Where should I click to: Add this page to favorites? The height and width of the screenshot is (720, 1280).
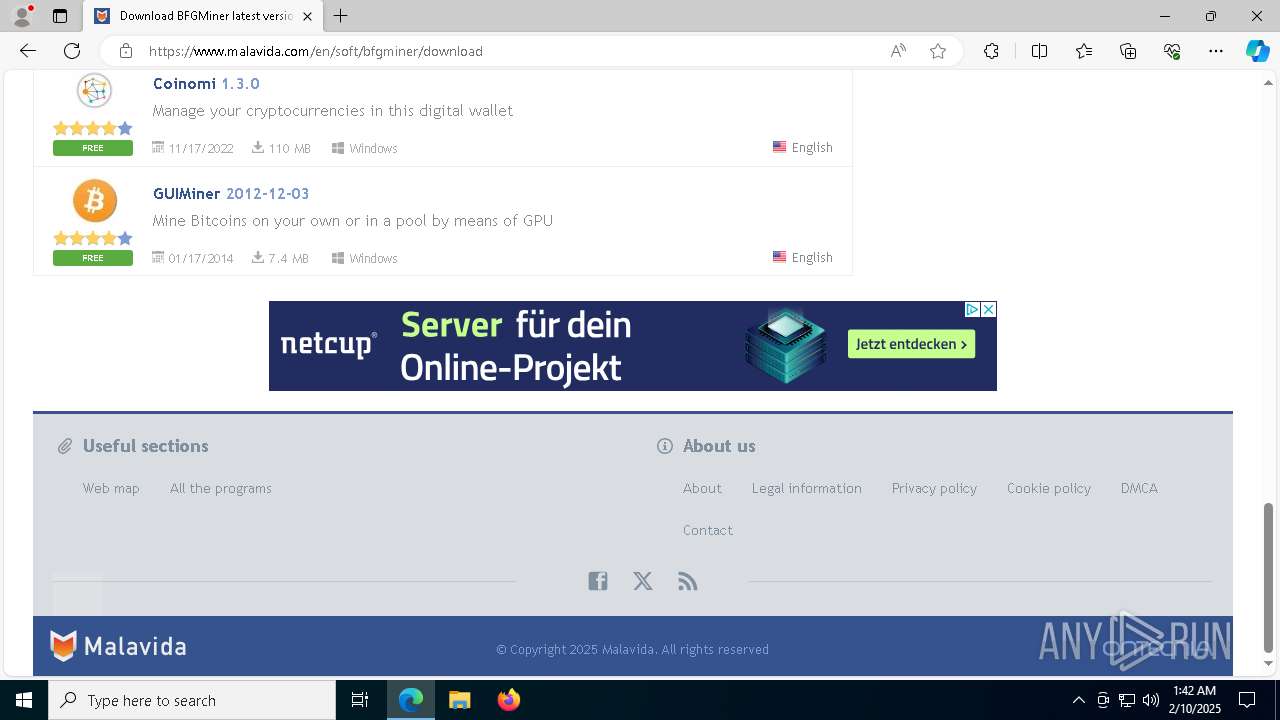pos(938,51)
